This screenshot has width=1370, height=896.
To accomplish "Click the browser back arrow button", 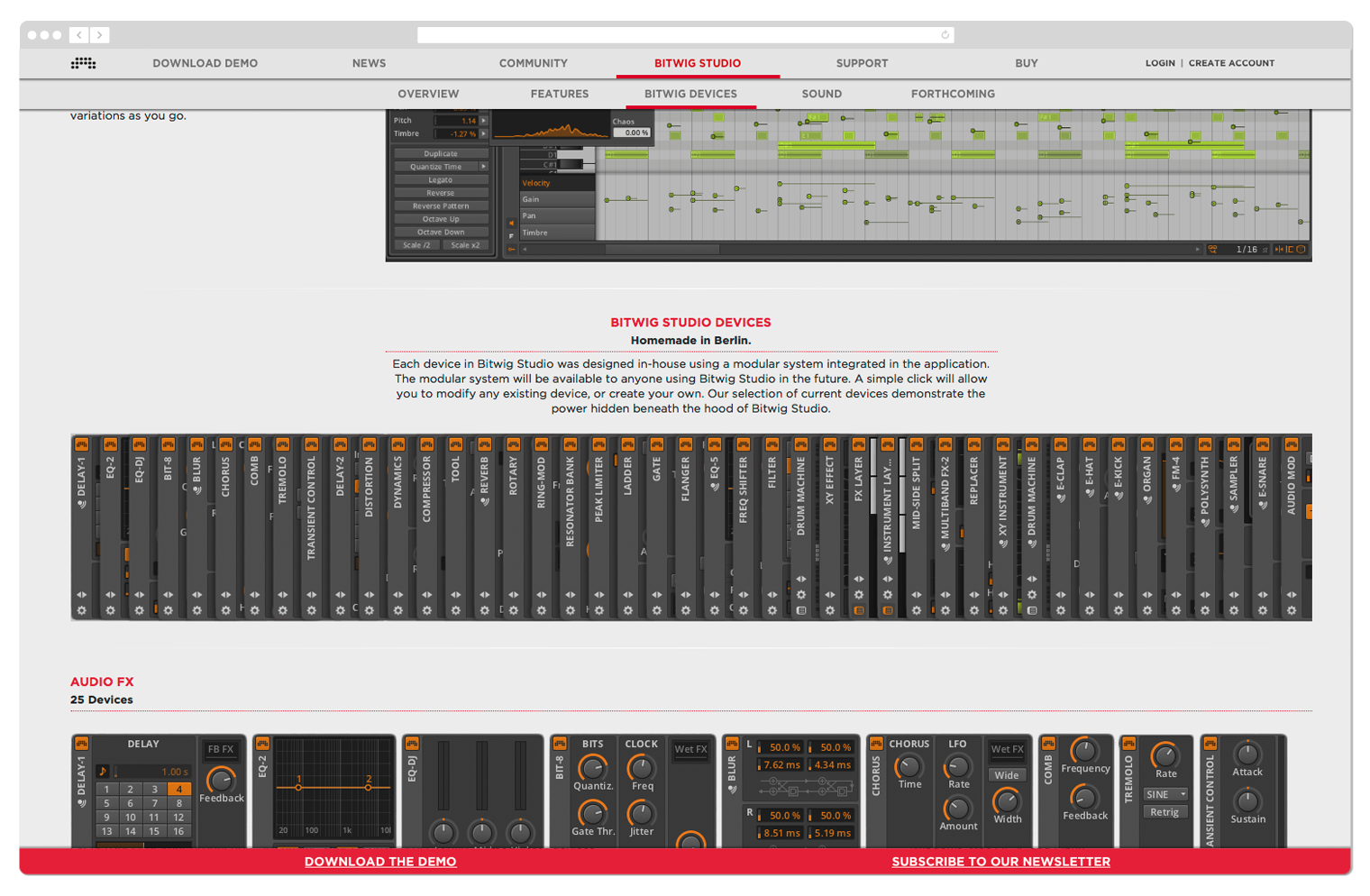I will click(79, 35).
